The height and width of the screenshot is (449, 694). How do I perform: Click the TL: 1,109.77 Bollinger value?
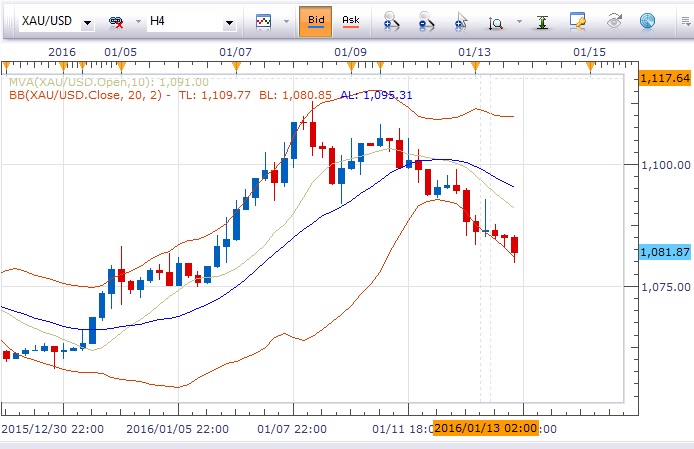pos(215,95)
